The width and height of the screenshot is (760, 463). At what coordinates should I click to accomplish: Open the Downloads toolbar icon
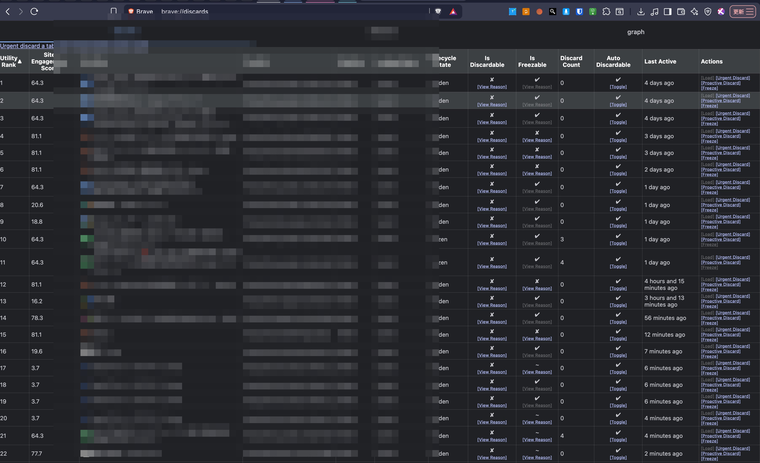(x=641, y=12)
